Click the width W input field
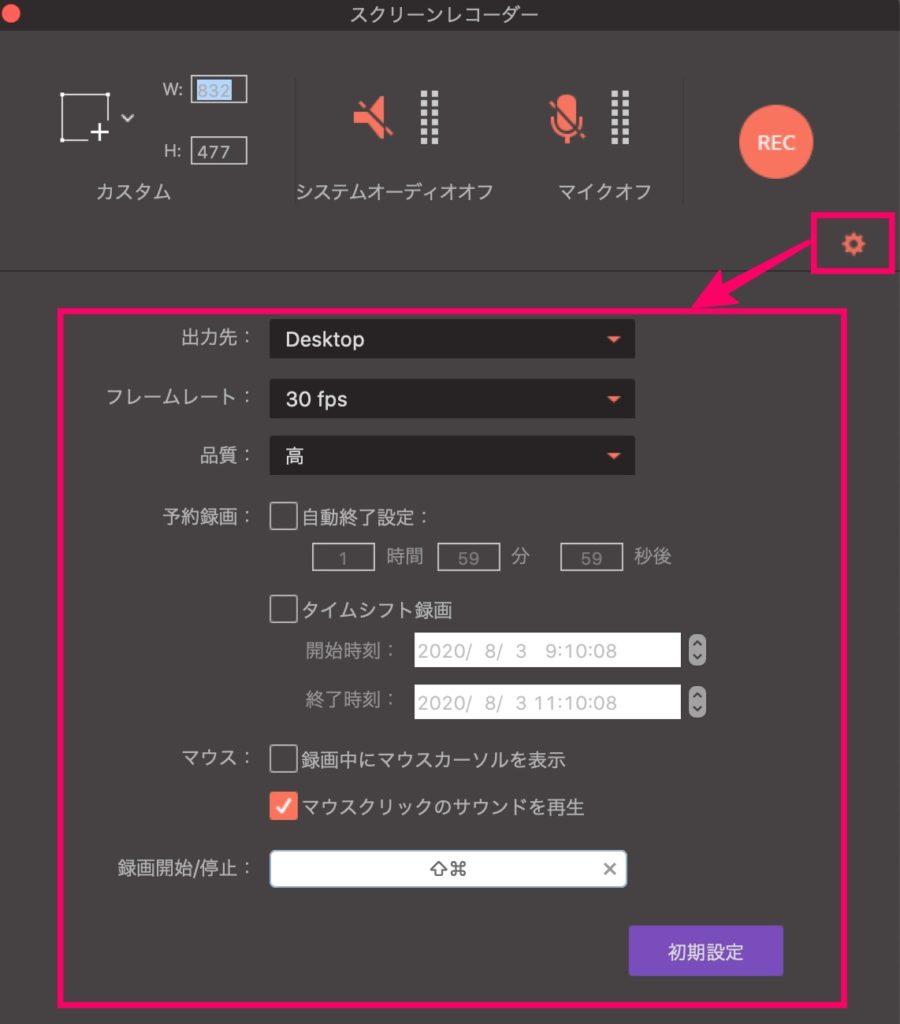900x1024 pixels. pos(219,89)
